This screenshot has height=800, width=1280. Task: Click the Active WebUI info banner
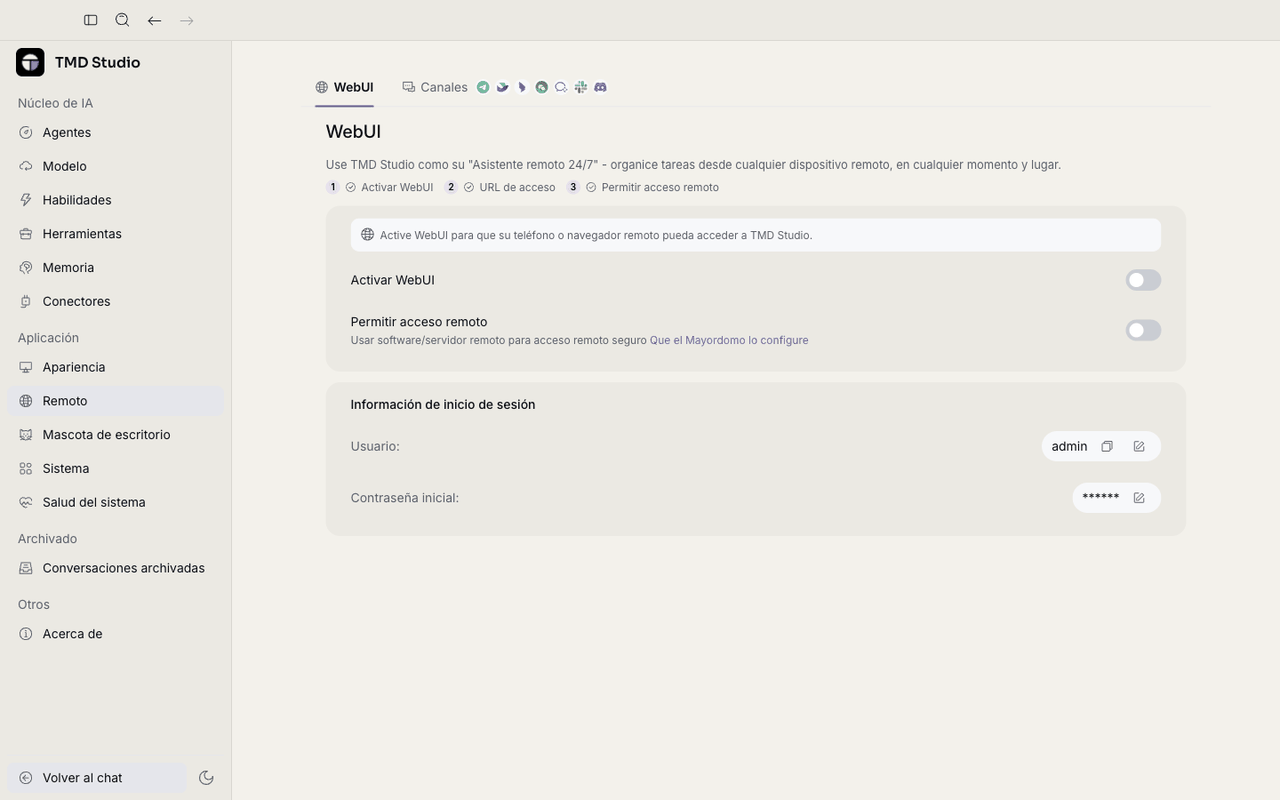(755, 235)
